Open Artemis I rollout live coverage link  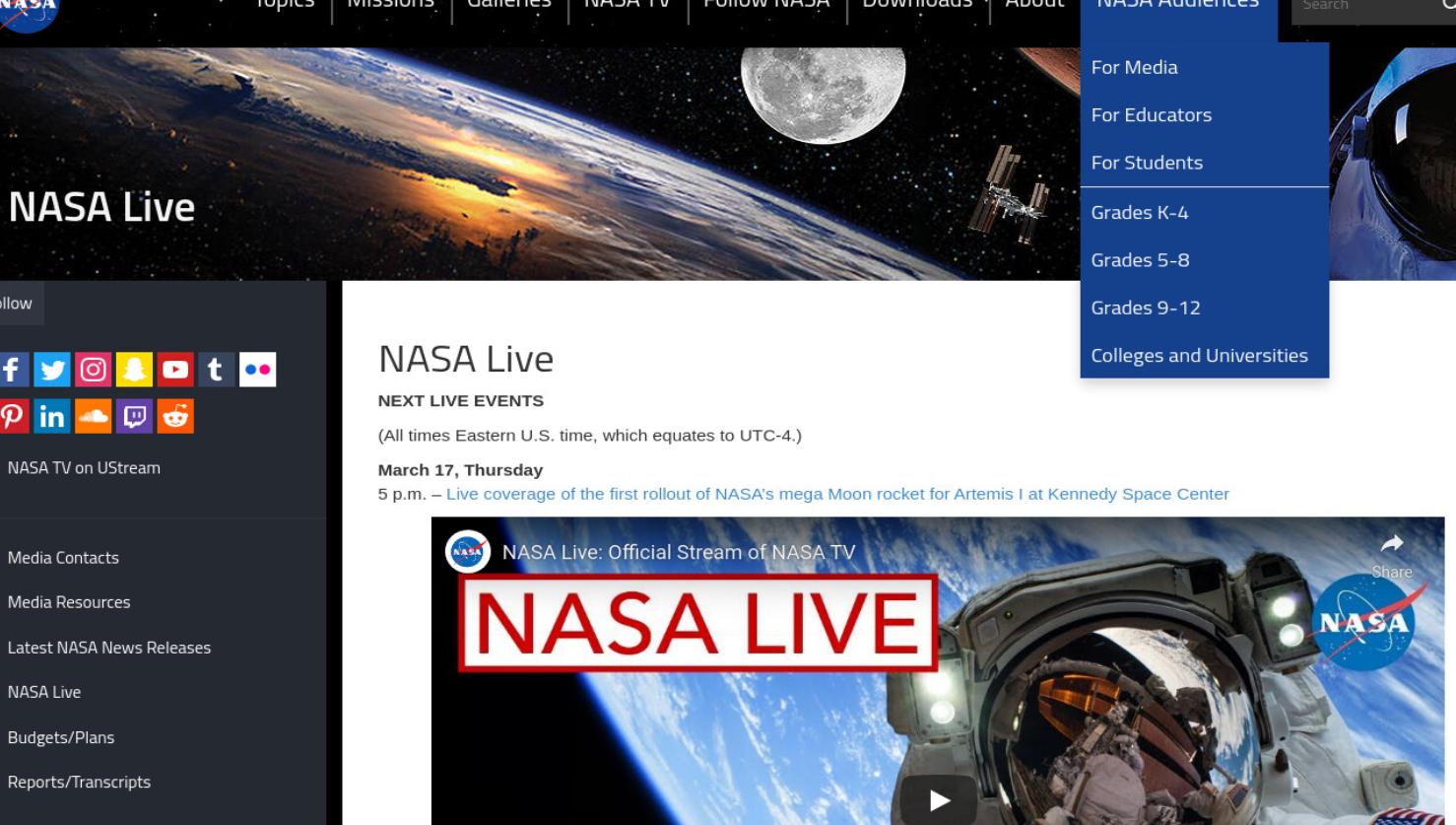837,494
